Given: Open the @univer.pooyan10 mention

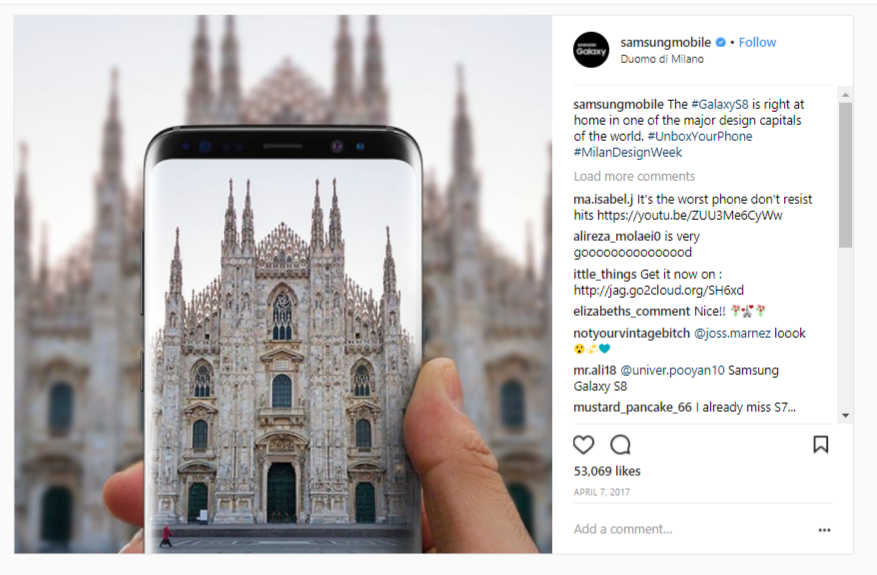Looking at the screenshot, I should point(672,370).
